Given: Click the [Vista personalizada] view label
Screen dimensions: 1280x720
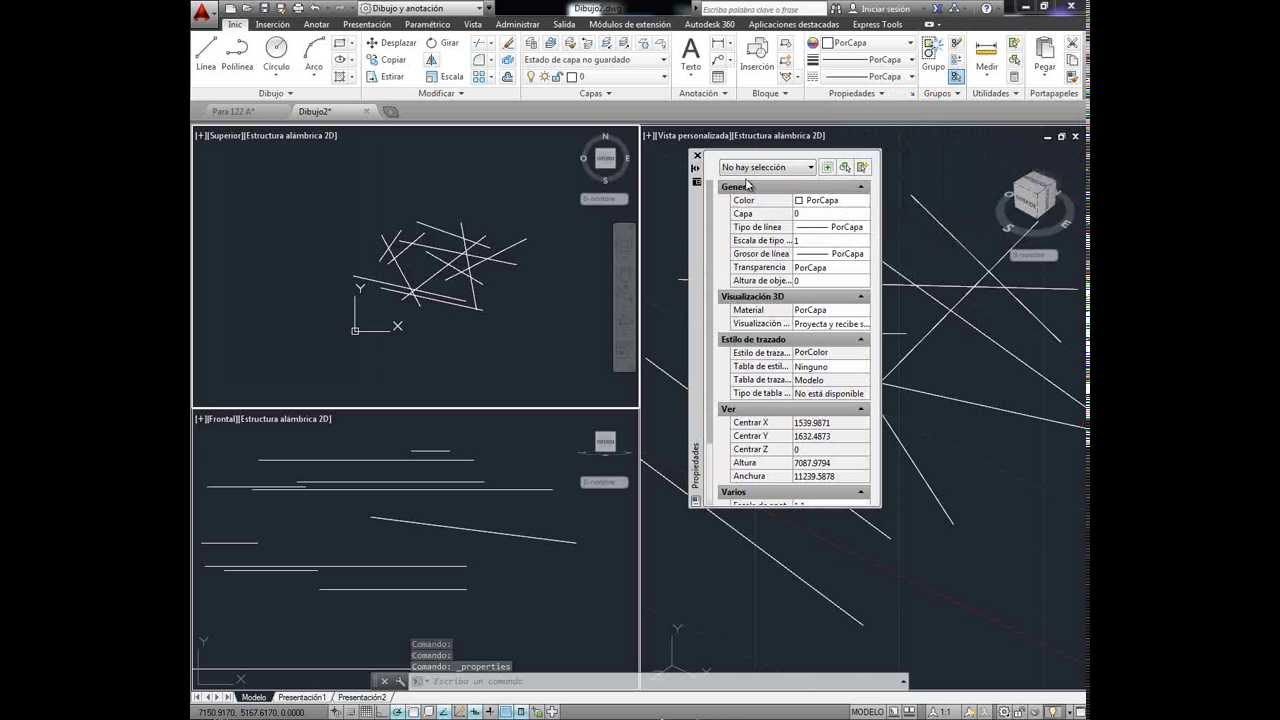Looking at the screenshot, I should (x=693, y=136).
